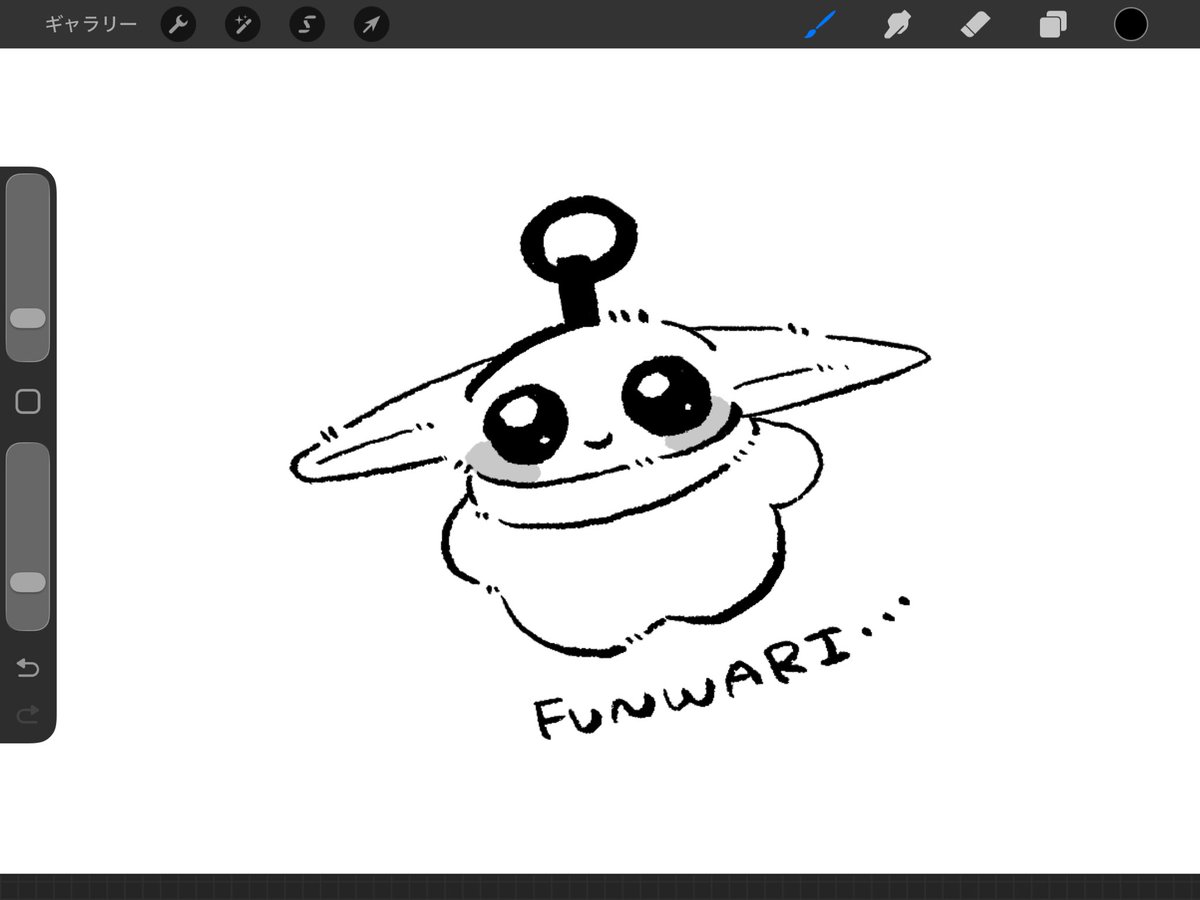Open the Adjustments magic wand menu

[243, 24]
